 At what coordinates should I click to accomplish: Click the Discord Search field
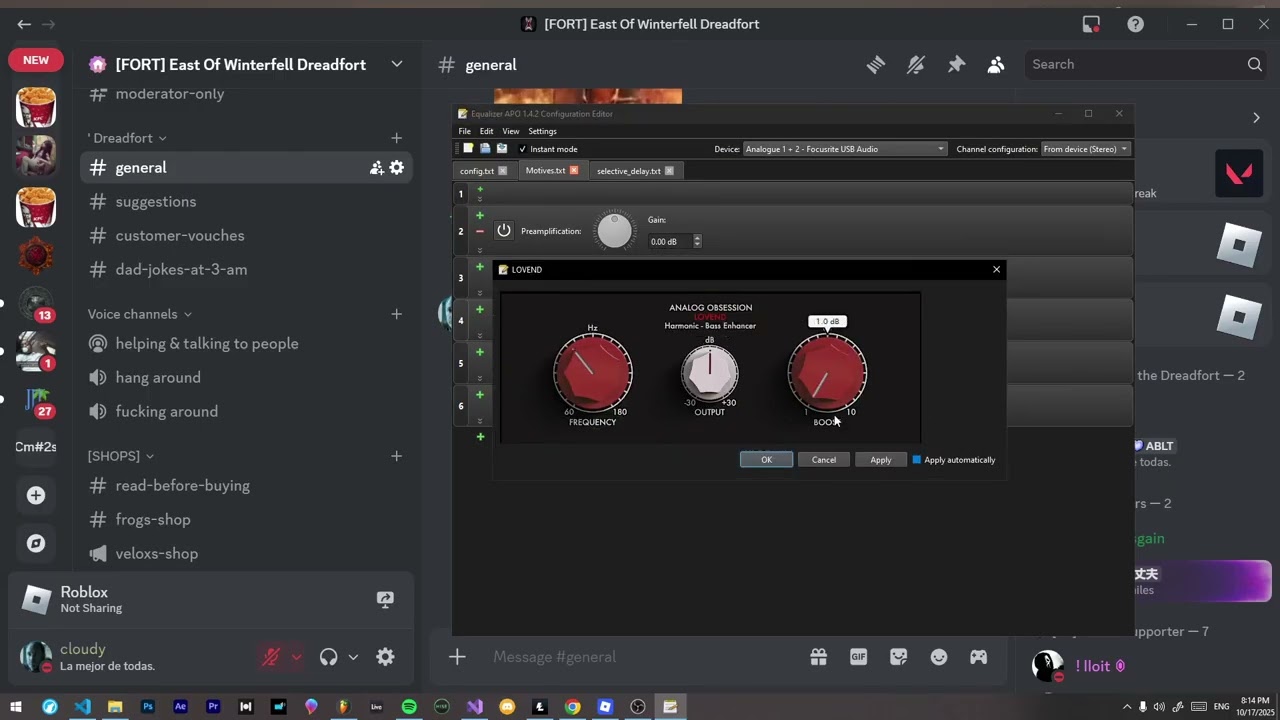coord(1147,64)
